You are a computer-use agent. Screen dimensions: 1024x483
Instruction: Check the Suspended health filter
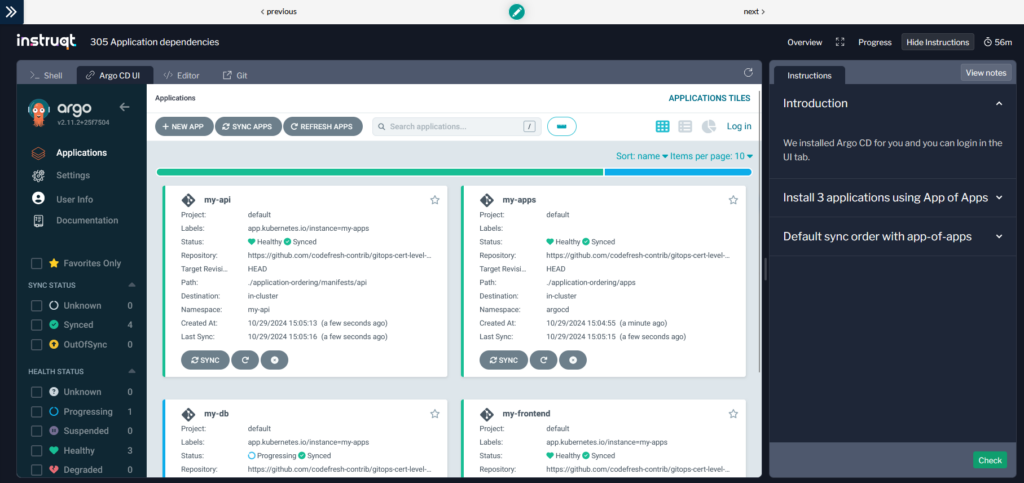tap(37, 431)
